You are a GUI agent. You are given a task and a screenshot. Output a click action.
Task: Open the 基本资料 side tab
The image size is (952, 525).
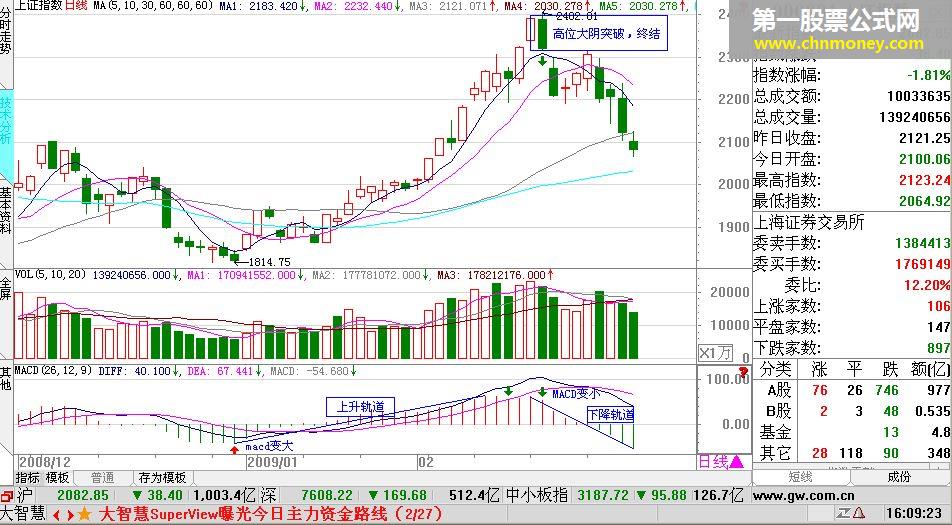click(6, 211)
